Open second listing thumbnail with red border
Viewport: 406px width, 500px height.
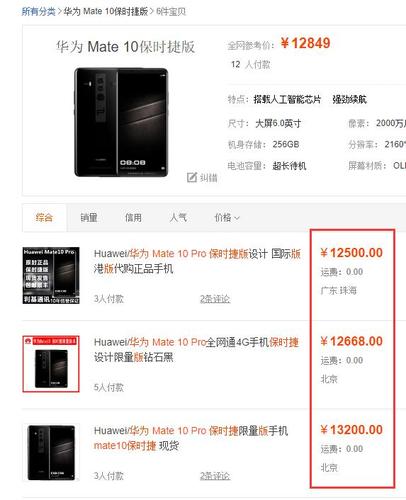tap(51, 364)
